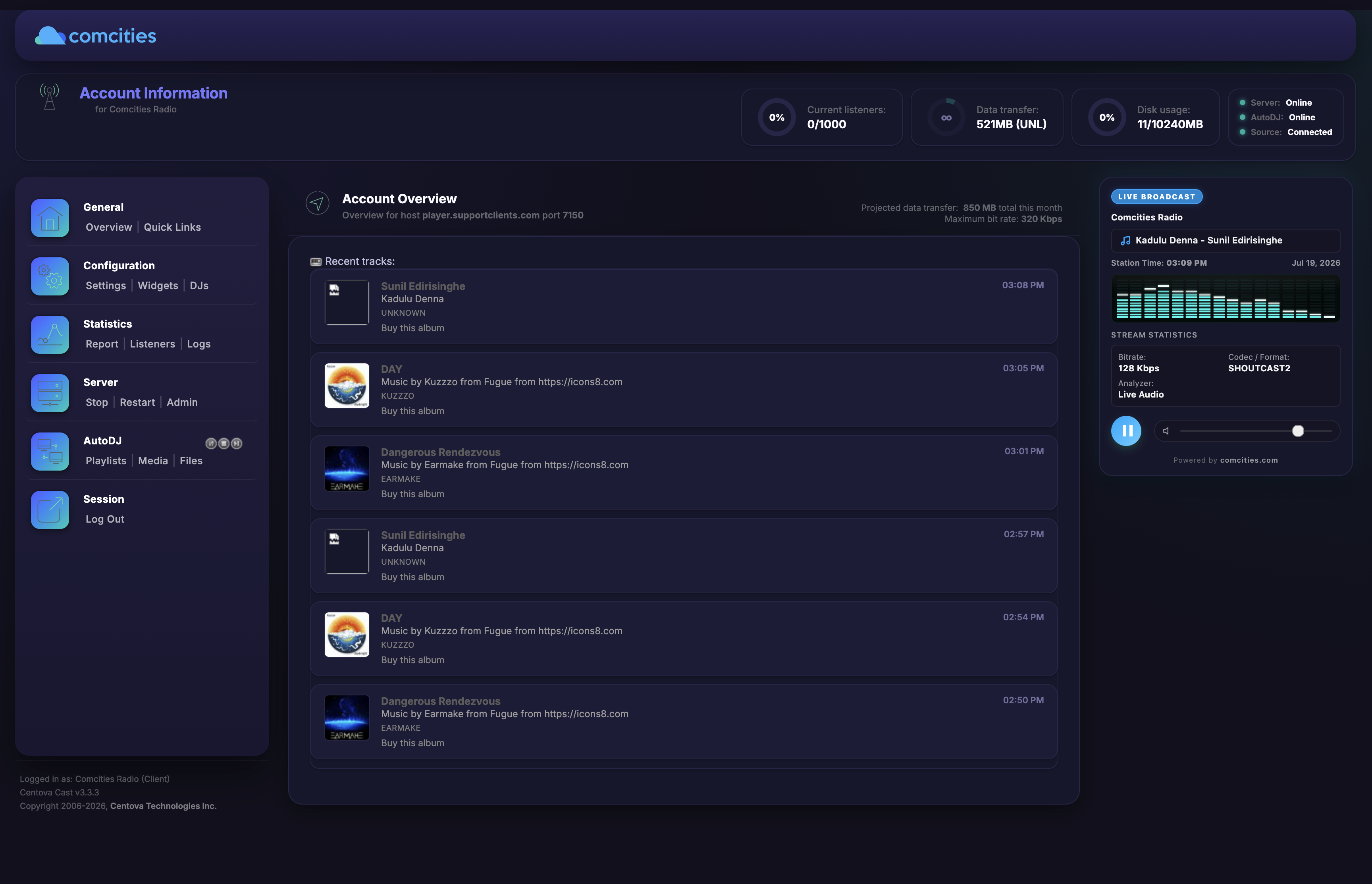View Listeners statistics
Screen dimensions: 1372x884
(x=152, y=344)
